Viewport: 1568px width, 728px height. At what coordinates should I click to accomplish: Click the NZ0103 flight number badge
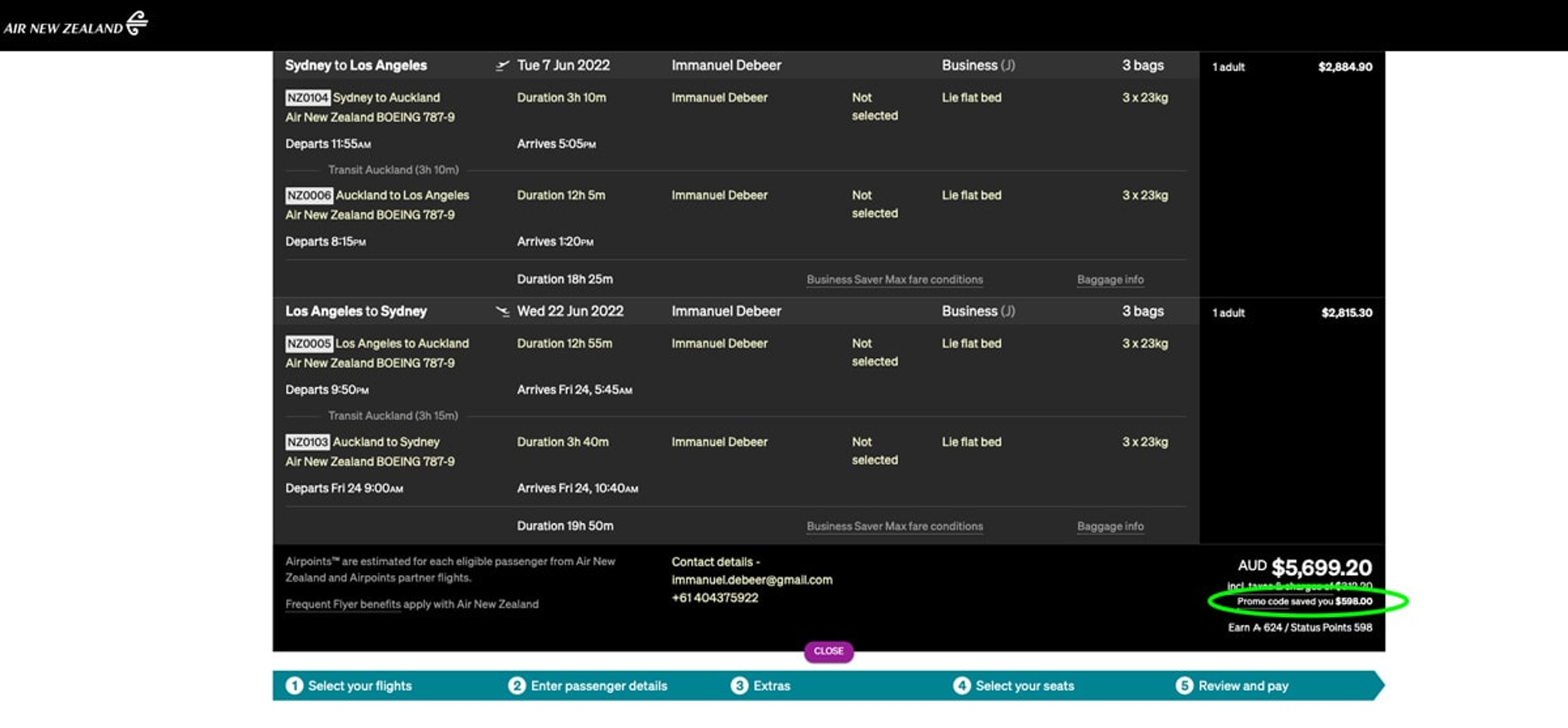(307, 442)
